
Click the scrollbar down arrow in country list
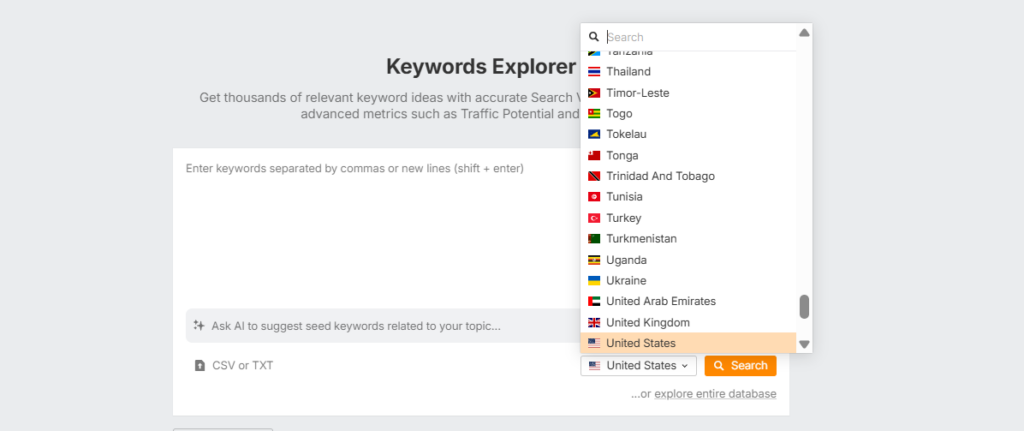coord(805,344)
